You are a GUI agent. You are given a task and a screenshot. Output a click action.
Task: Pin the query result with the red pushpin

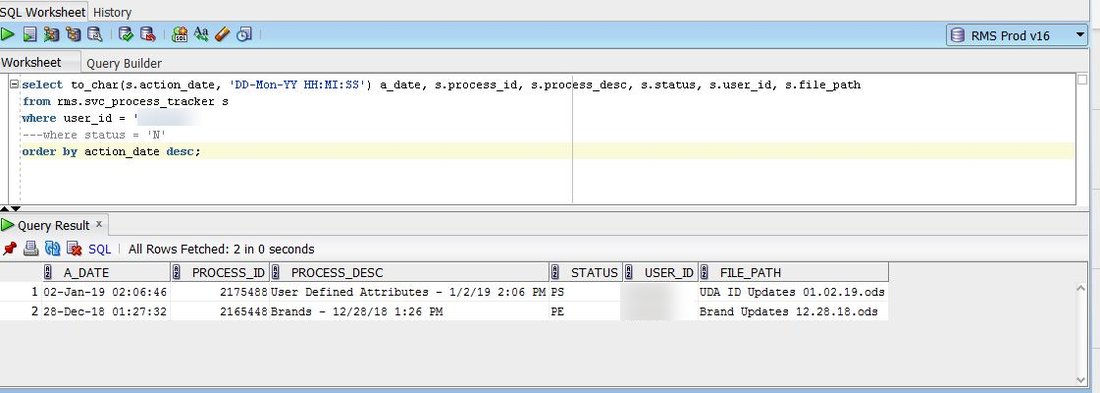pyautogui.click(x=9, y=248)
